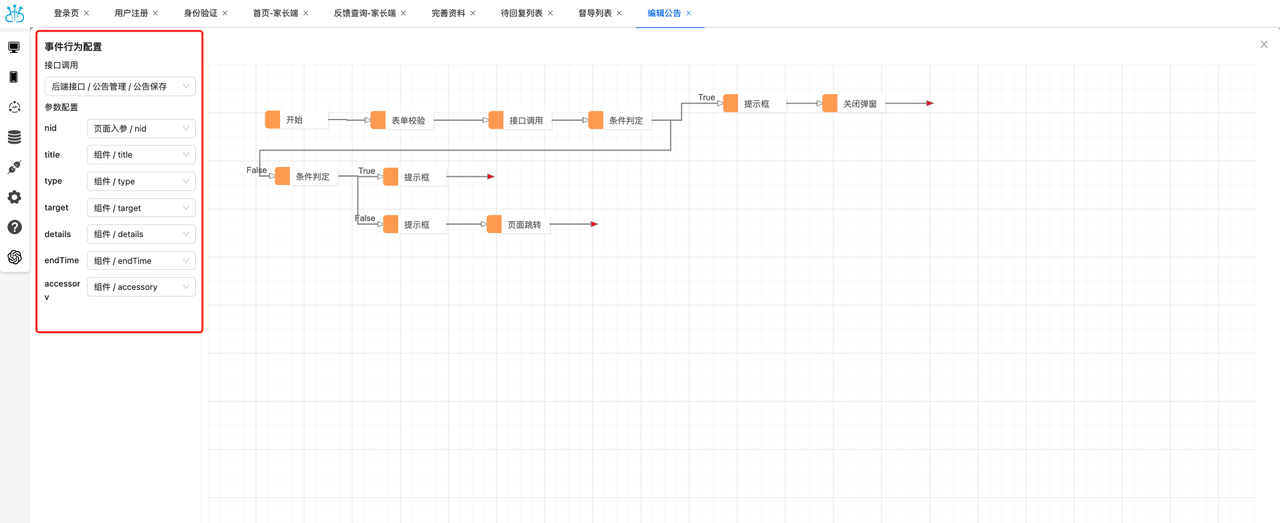Open the help question mark icon
1280x523 pixels.
tap(14, 227)
